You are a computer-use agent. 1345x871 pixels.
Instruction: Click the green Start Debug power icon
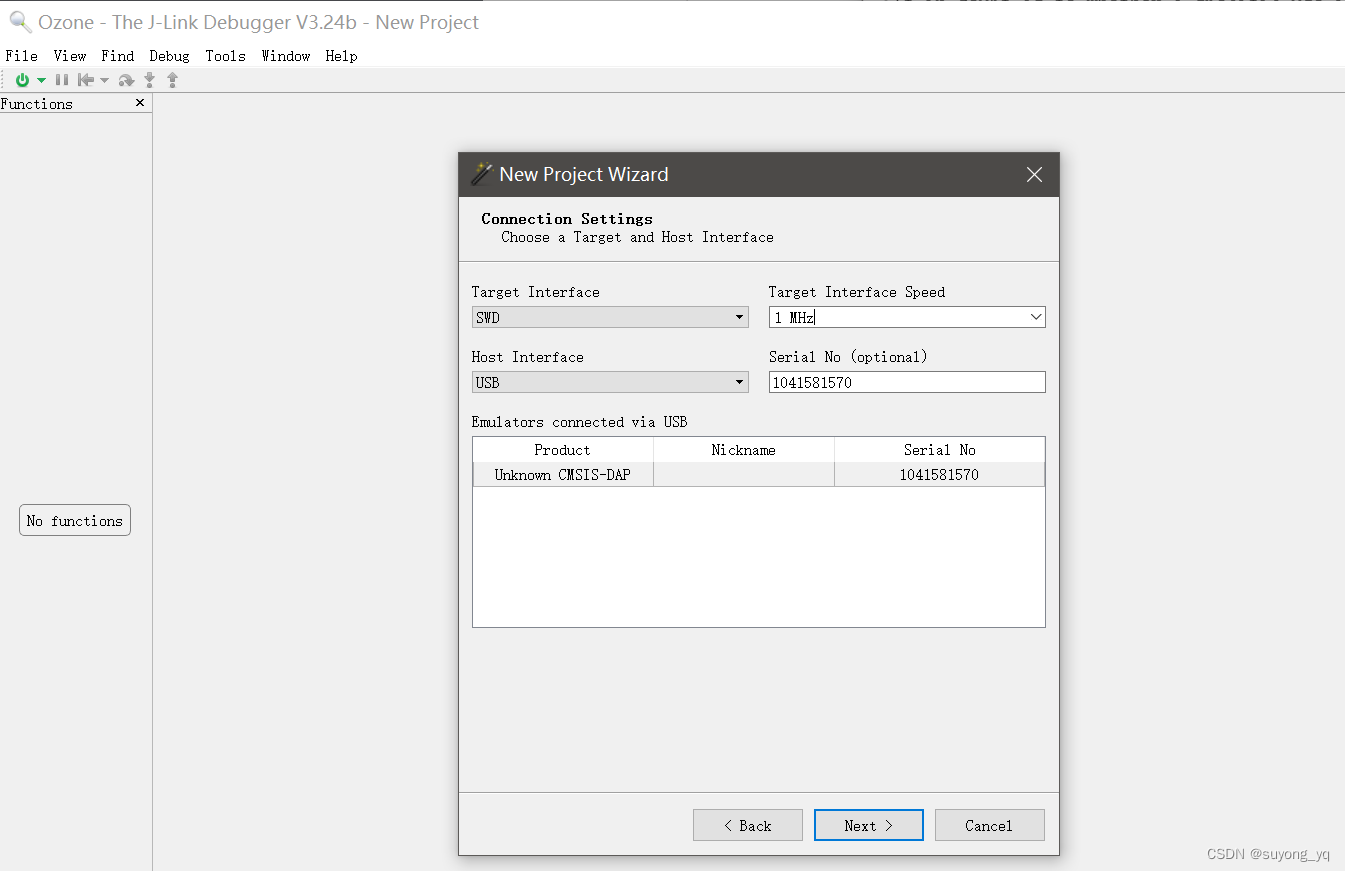[22, 80]
